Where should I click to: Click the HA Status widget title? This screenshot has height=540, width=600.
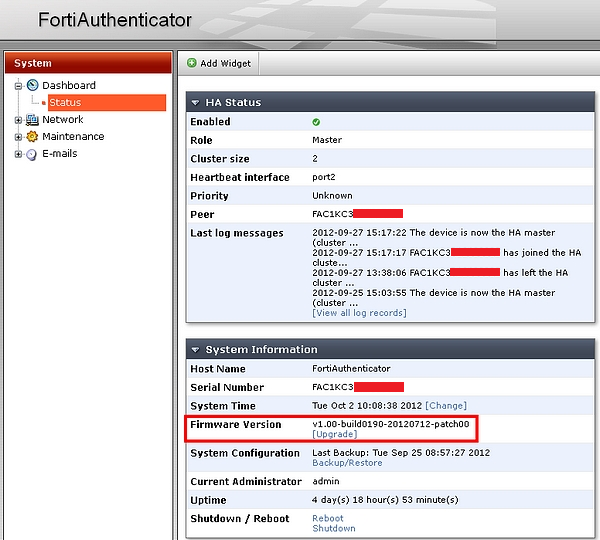click(x=233, y=103)
